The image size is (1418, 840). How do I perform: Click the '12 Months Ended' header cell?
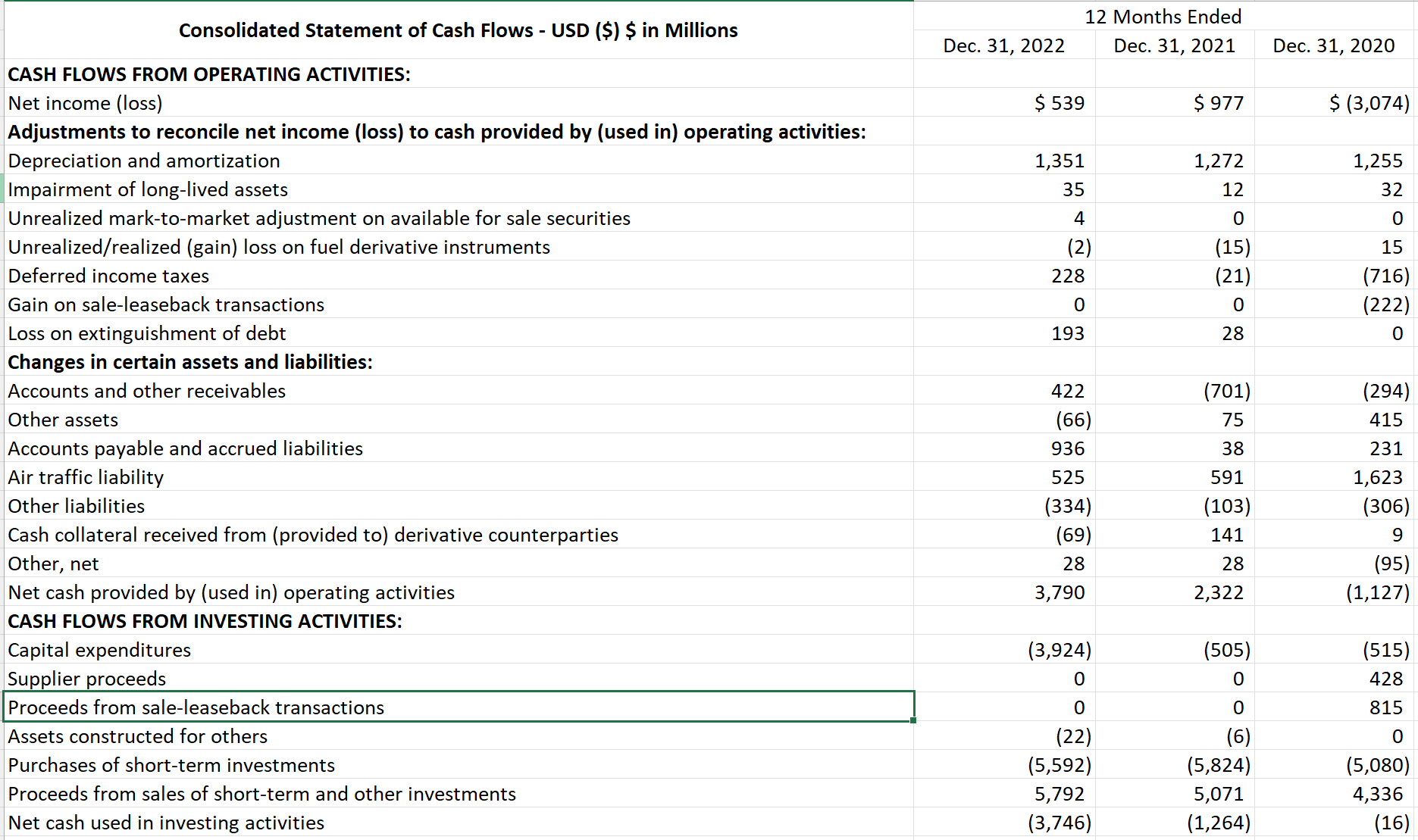tap(1163, 17)
